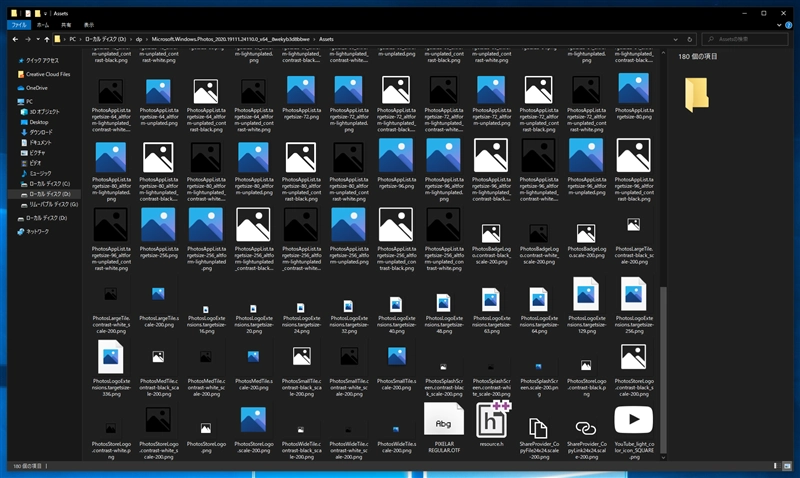This screenshot has width=800, height=478.
Task: Select クイック アクセス in navigation pane
Action: (x=38, y=60)
